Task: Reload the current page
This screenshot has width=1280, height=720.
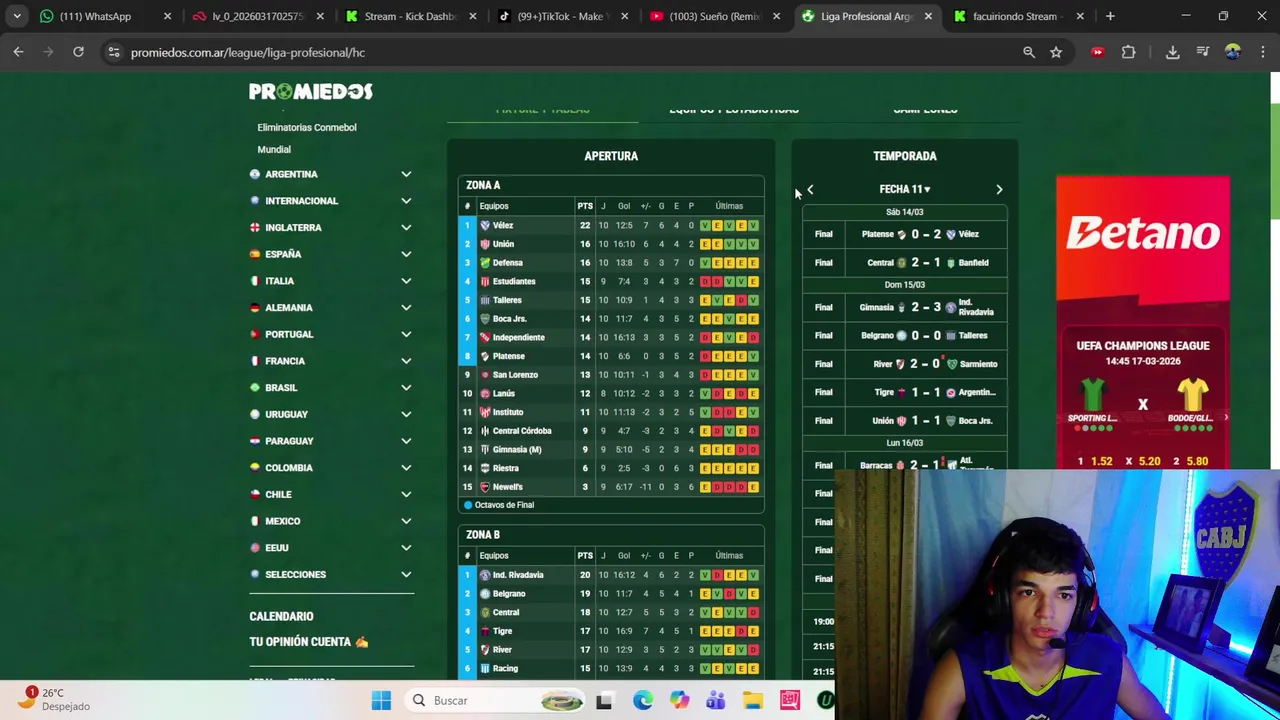Action: pyautogui.click(x=78, y=52)
